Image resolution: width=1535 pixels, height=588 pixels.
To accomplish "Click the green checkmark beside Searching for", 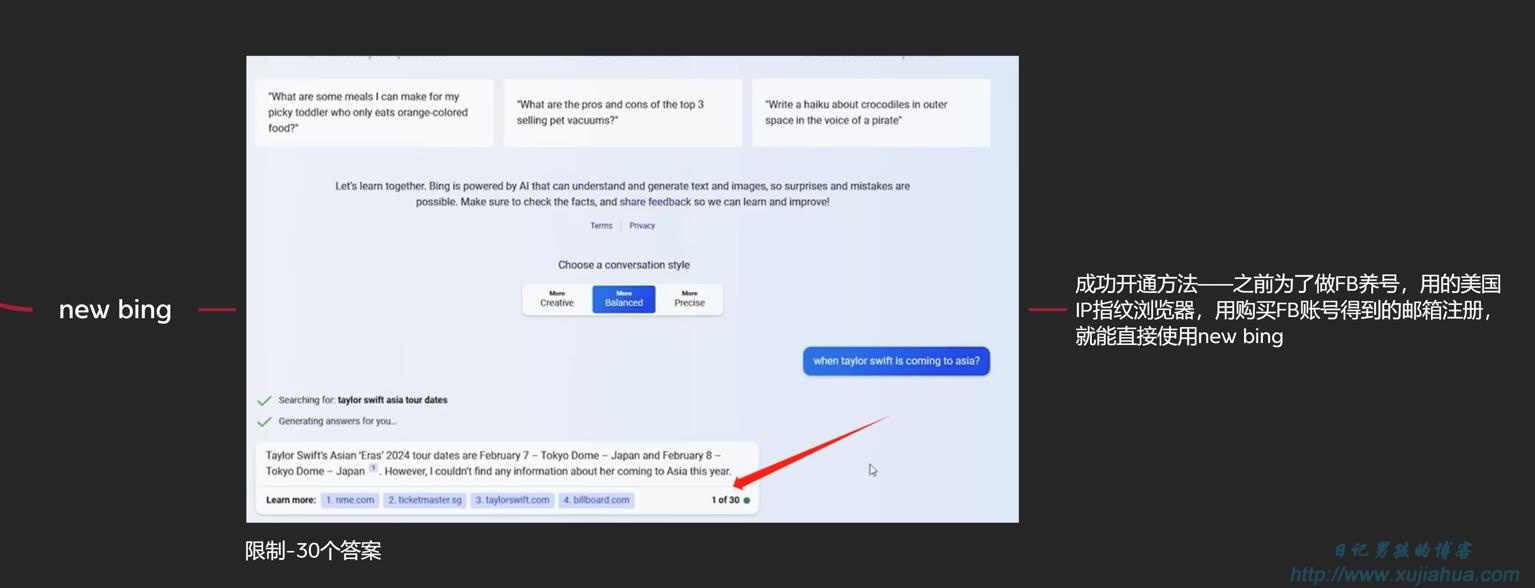I will point(264,400).
